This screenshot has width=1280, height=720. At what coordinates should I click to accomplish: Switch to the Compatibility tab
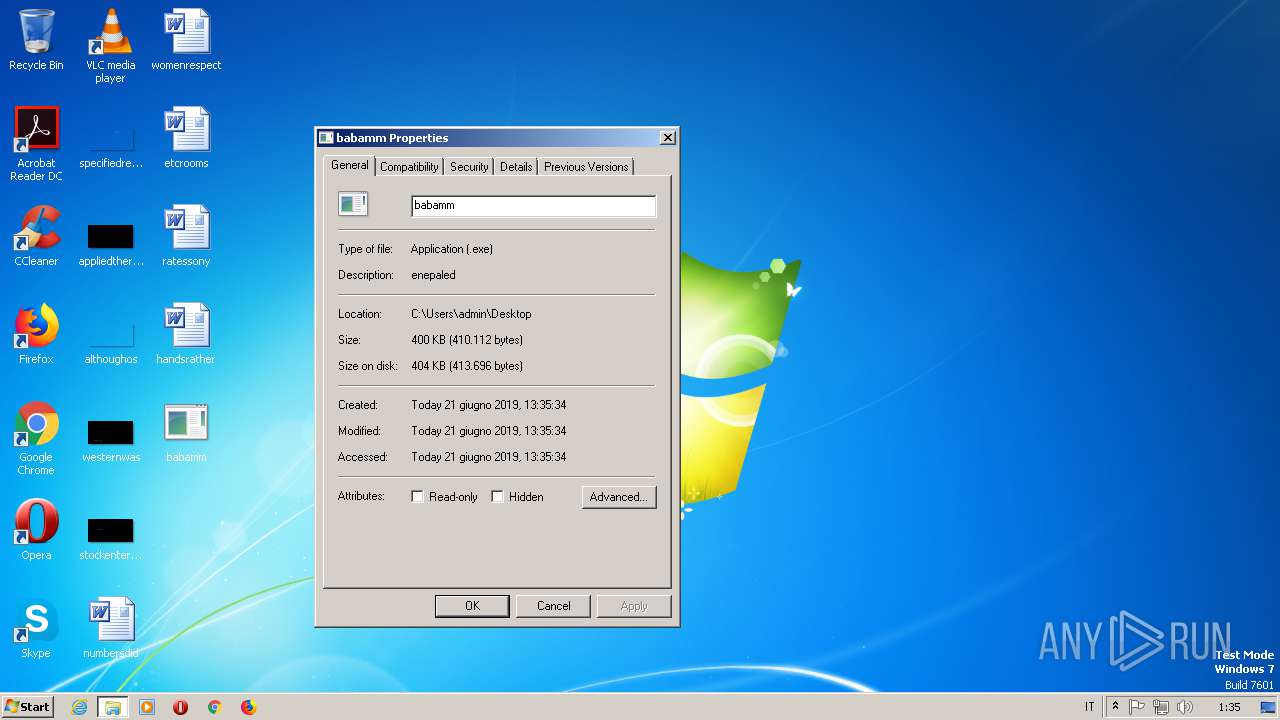(409, 167)
